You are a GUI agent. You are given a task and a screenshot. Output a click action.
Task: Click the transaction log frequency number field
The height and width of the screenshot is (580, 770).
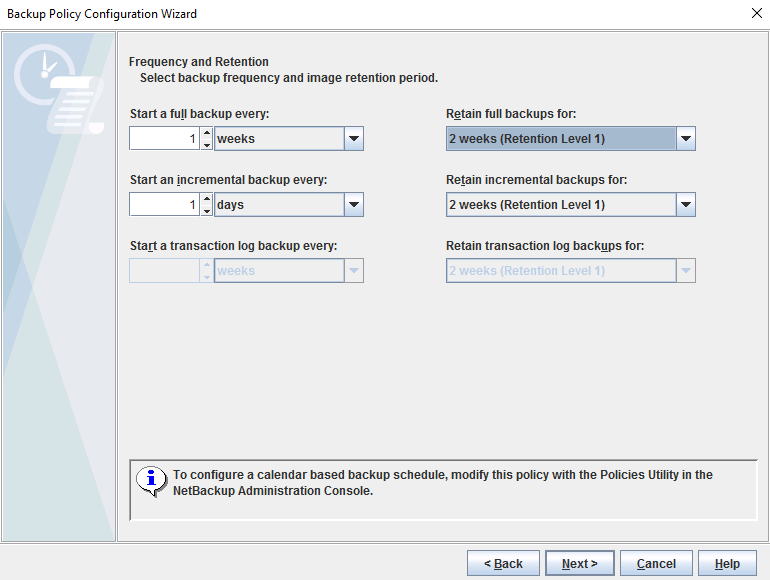[165, 271]
